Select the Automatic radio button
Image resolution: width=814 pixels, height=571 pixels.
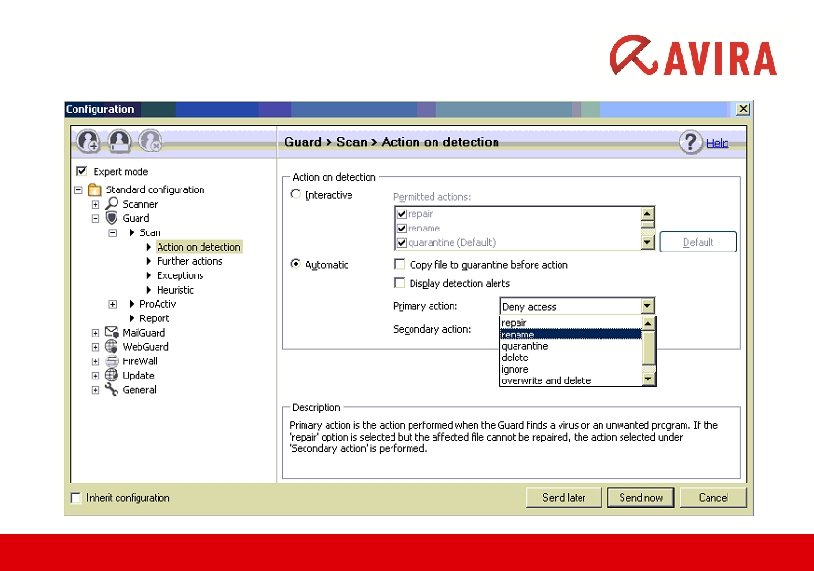[x=295, y=264]
